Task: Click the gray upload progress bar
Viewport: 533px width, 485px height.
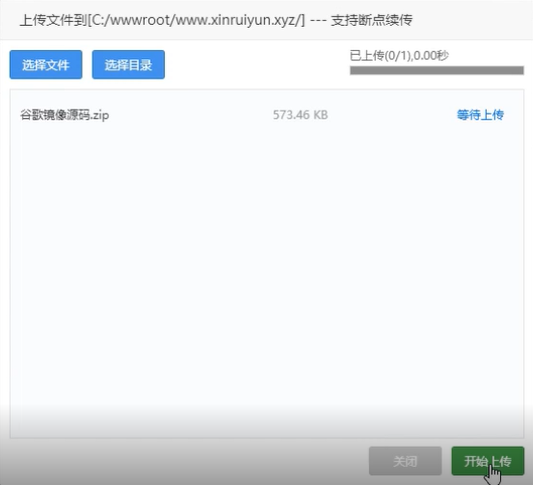Action: 437,70
